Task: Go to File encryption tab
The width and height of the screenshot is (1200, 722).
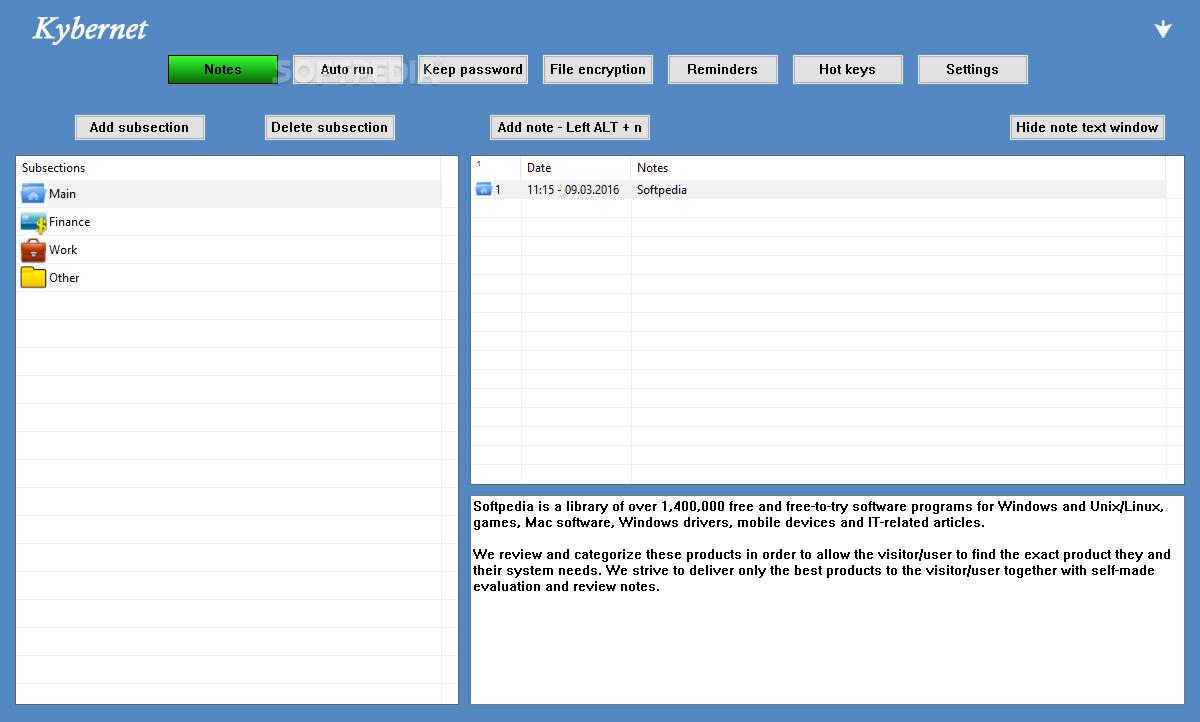Action: (x=597, y=70)
